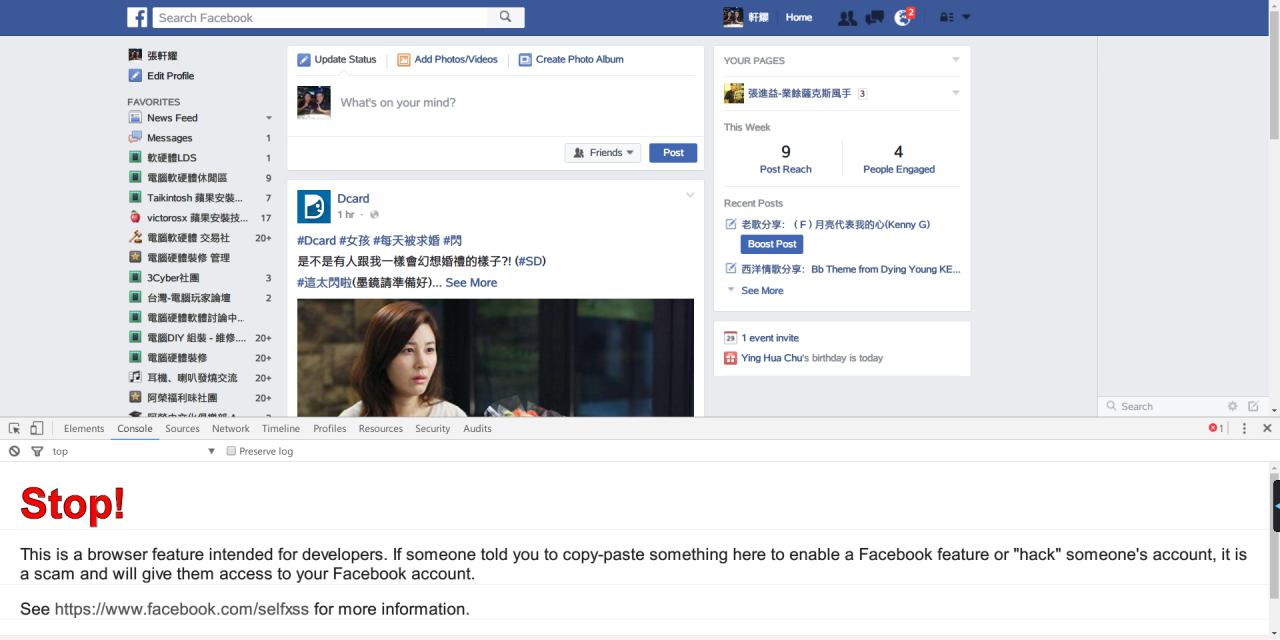Open the privacy shortcuts lock icon
This screenshot has width=1280, height=640.
pyautogui.click(x=946, y=17)
